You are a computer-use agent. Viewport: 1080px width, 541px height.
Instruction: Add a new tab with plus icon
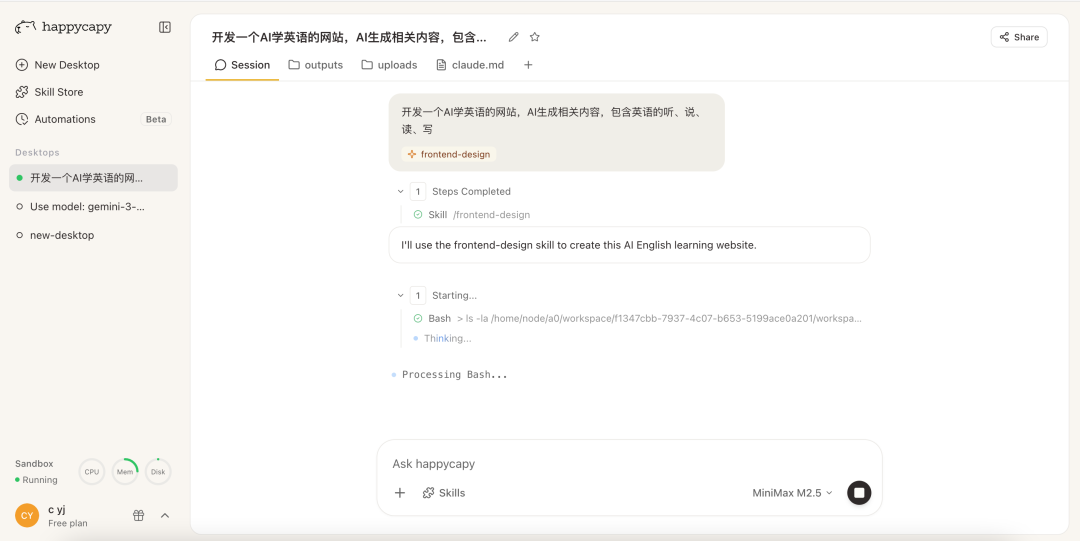(x=528, y=65)
